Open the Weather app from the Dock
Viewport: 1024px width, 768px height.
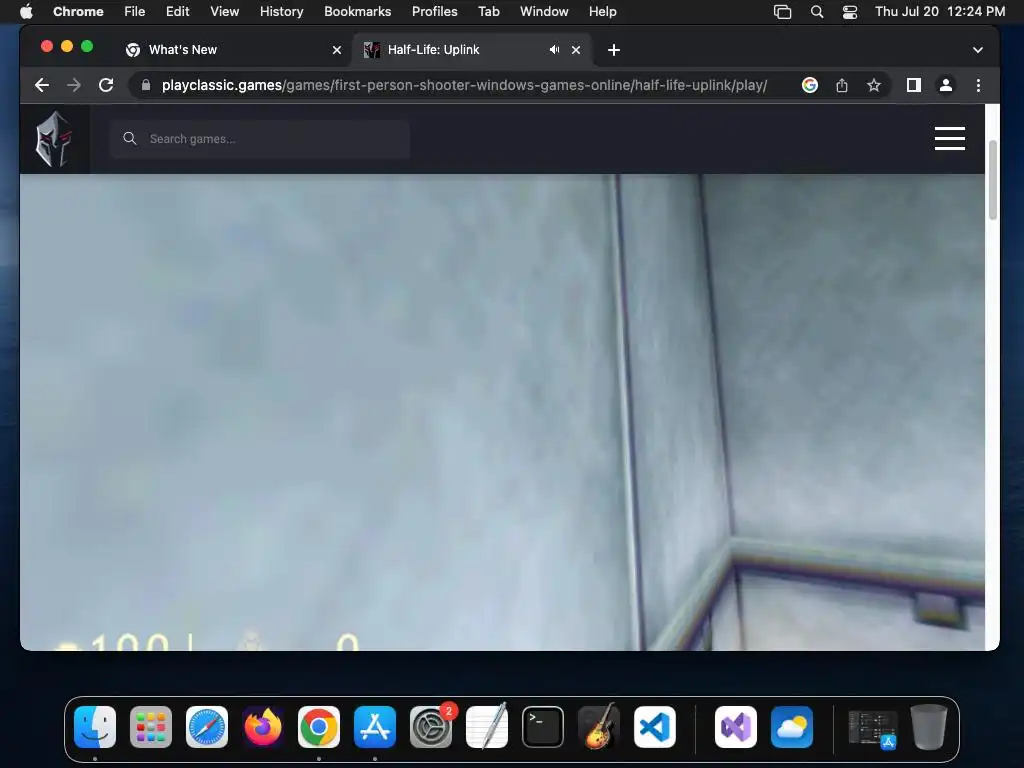click(792, 727)
